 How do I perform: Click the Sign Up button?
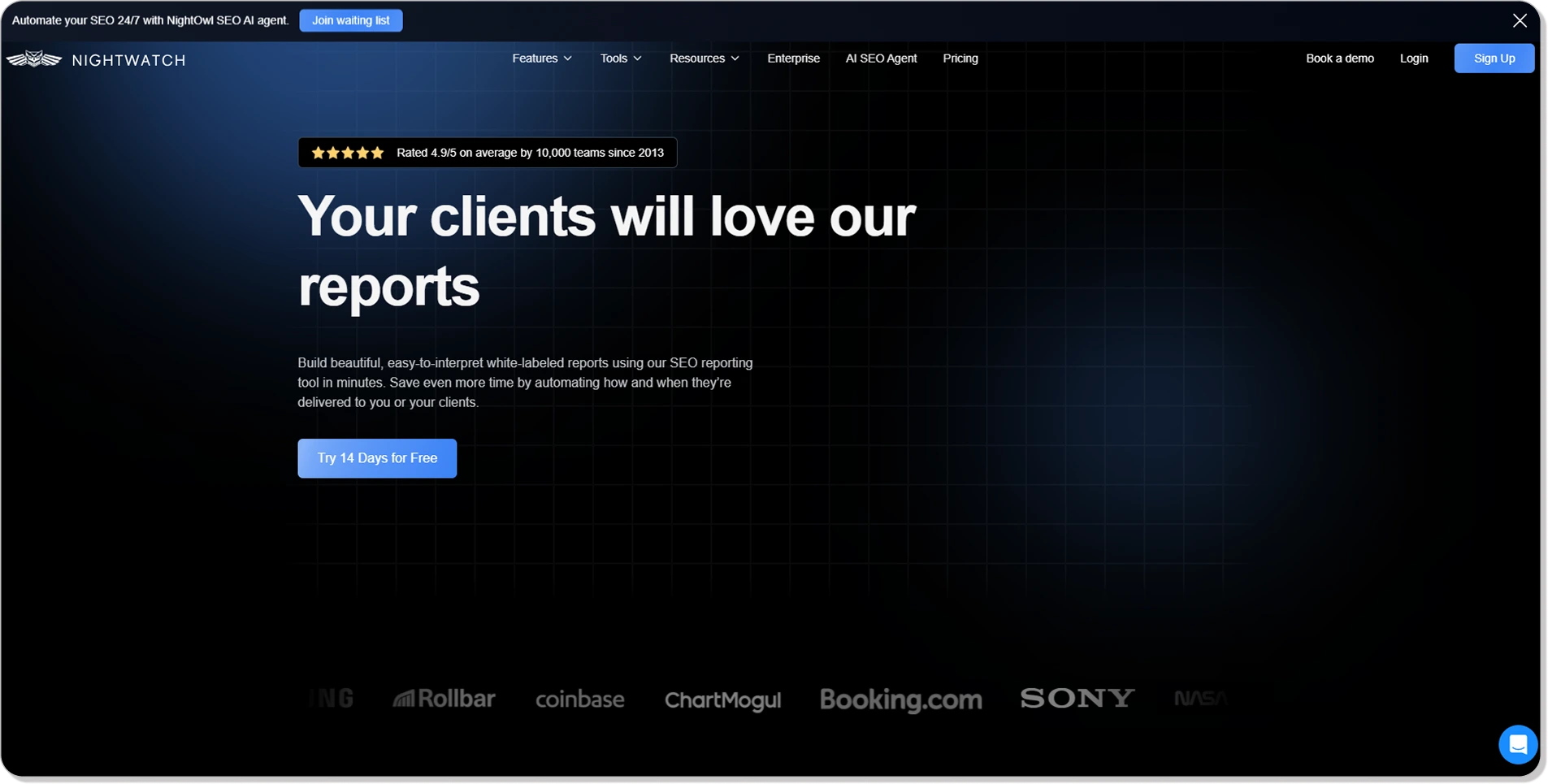point(1494,58)
